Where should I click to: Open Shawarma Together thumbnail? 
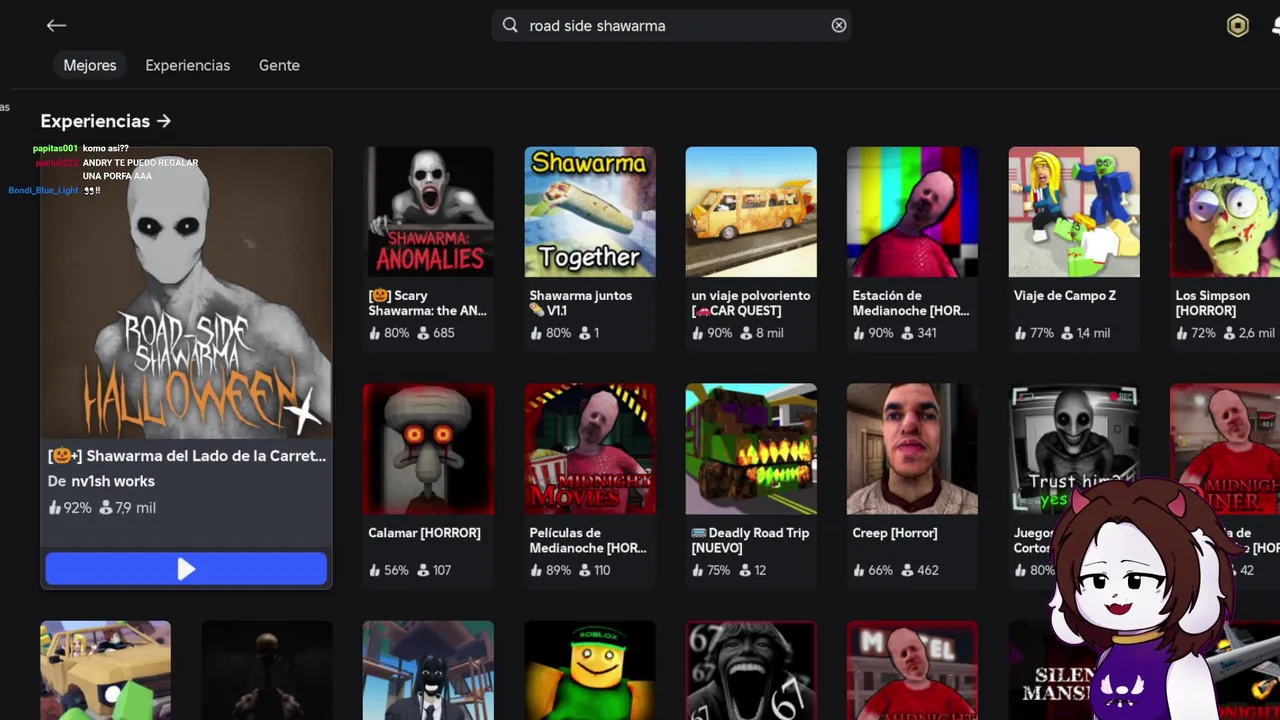tap(590, 212)
